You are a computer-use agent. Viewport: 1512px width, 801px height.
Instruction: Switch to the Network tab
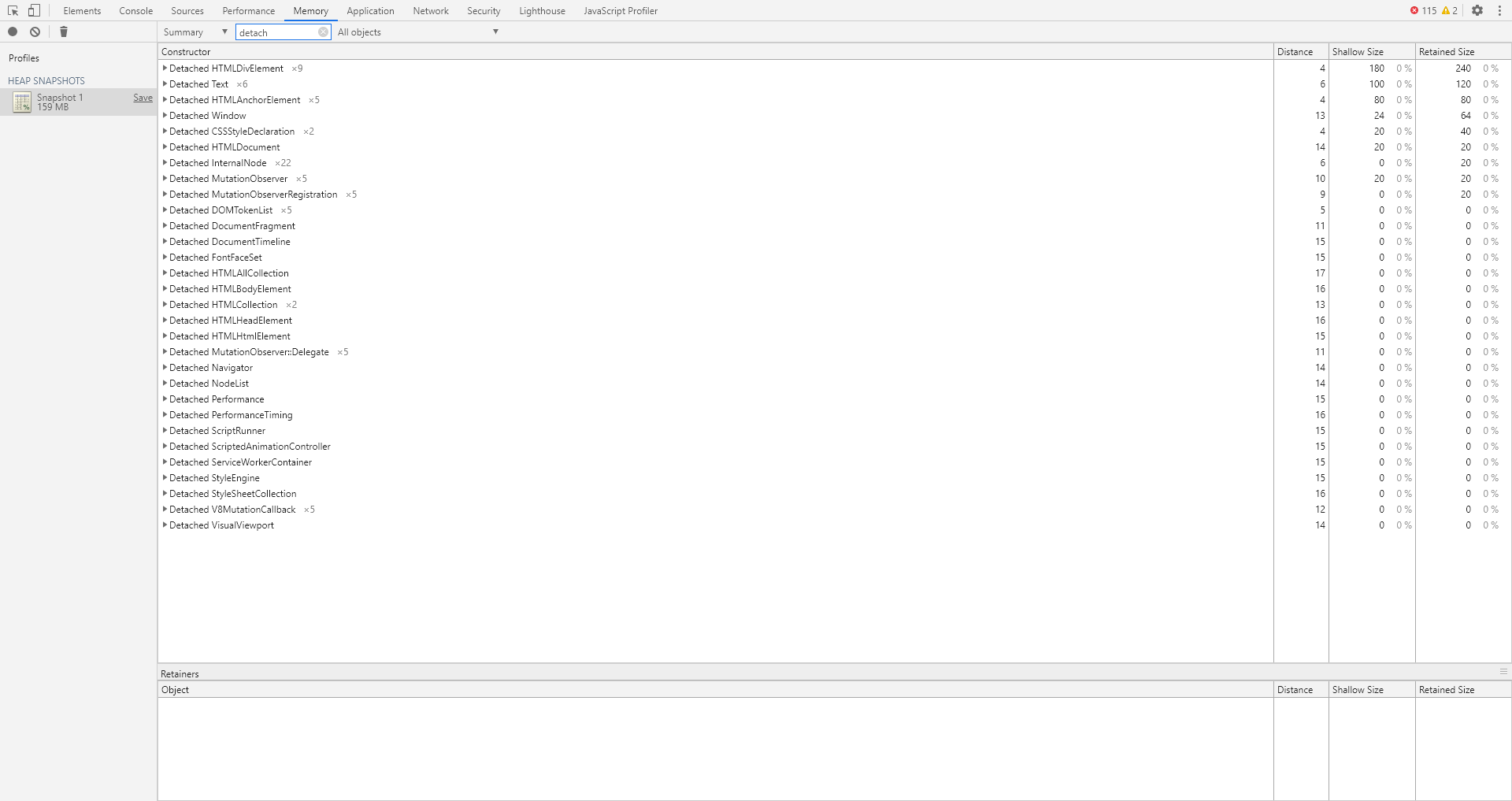431,11
